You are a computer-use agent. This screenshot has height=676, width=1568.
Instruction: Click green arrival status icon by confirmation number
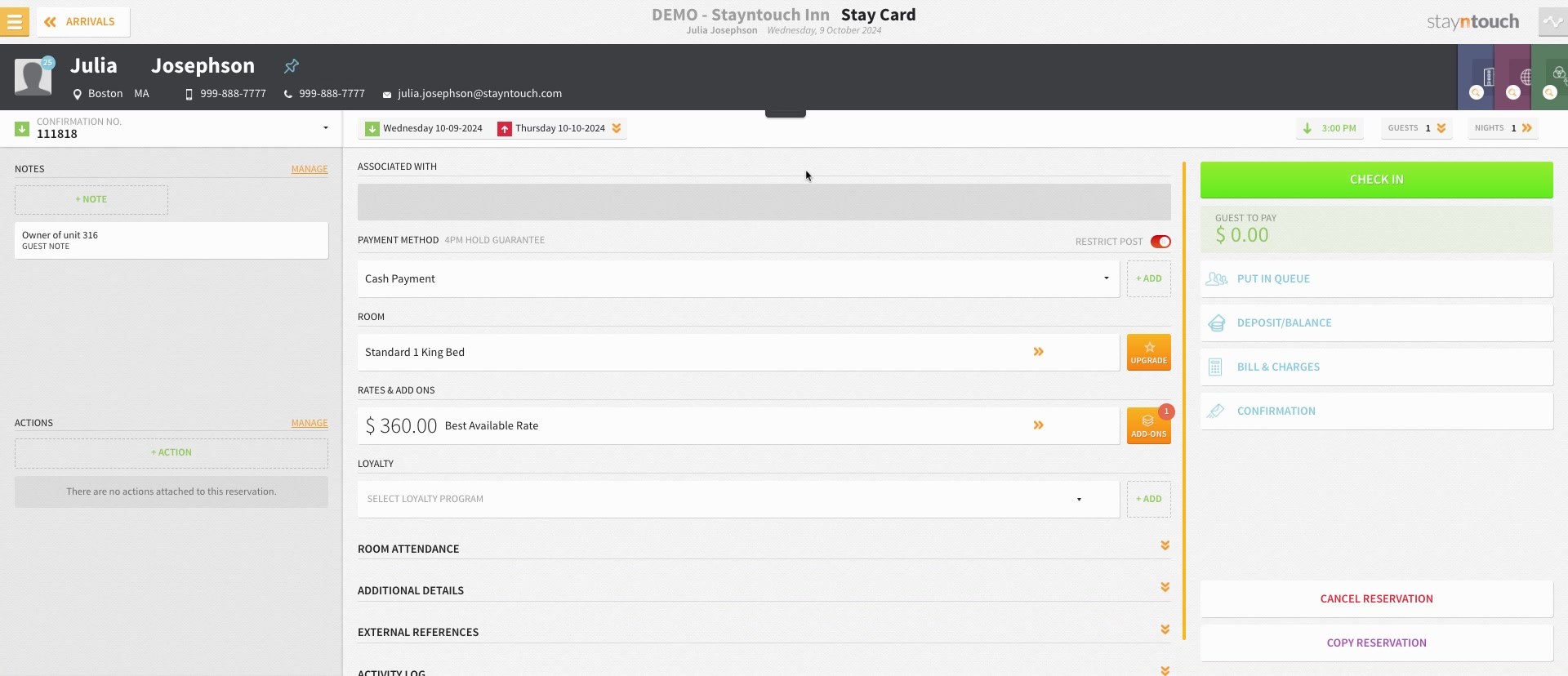22,129
